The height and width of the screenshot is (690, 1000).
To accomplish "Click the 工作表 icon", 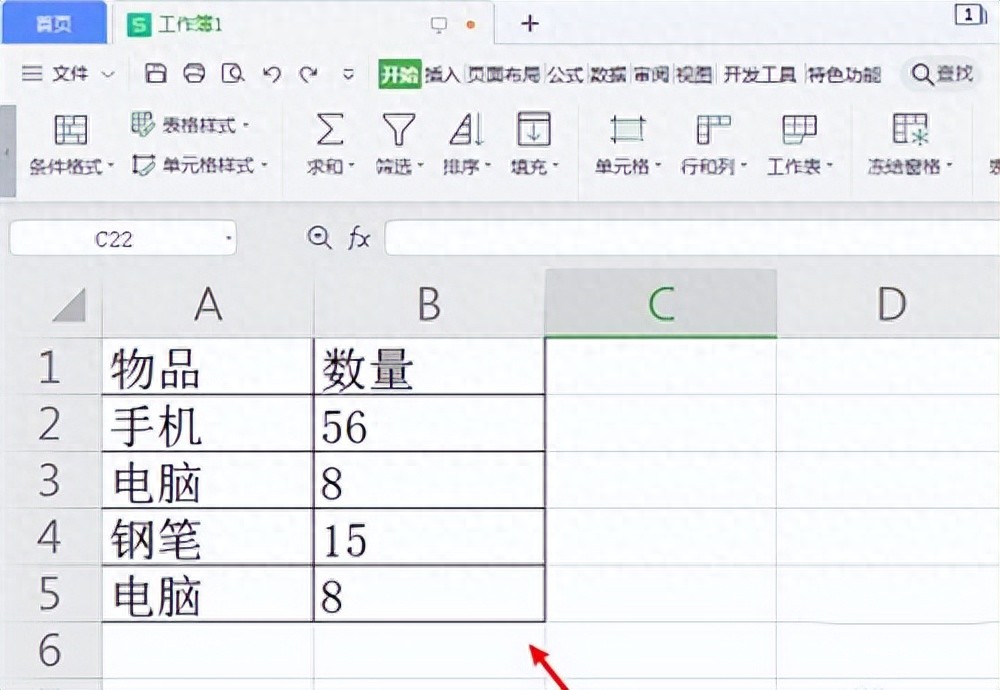I will [x=799, y=129].
